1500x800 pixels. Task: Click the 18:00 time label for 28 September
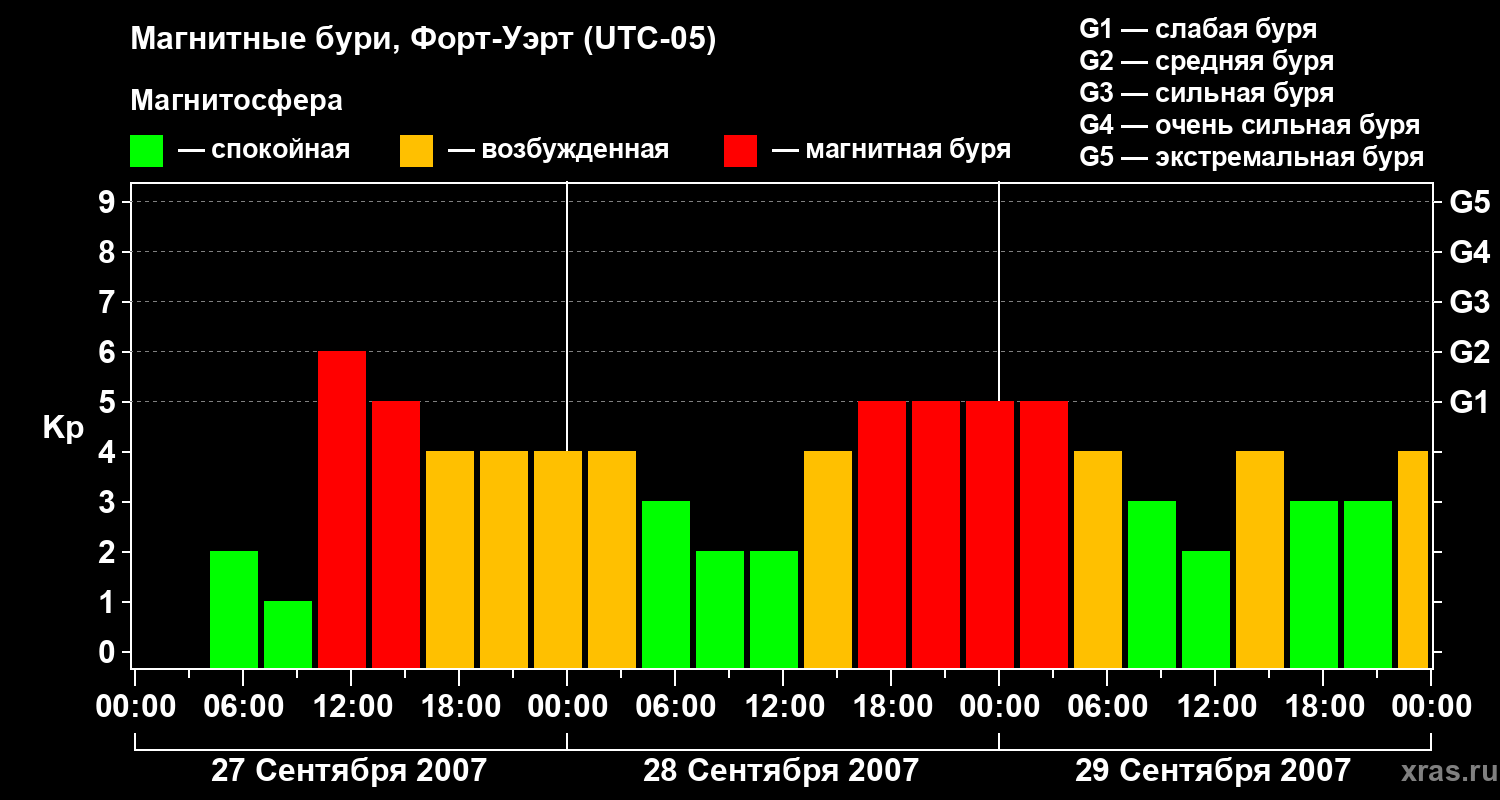pyautogui.click(x=891, y=707)
